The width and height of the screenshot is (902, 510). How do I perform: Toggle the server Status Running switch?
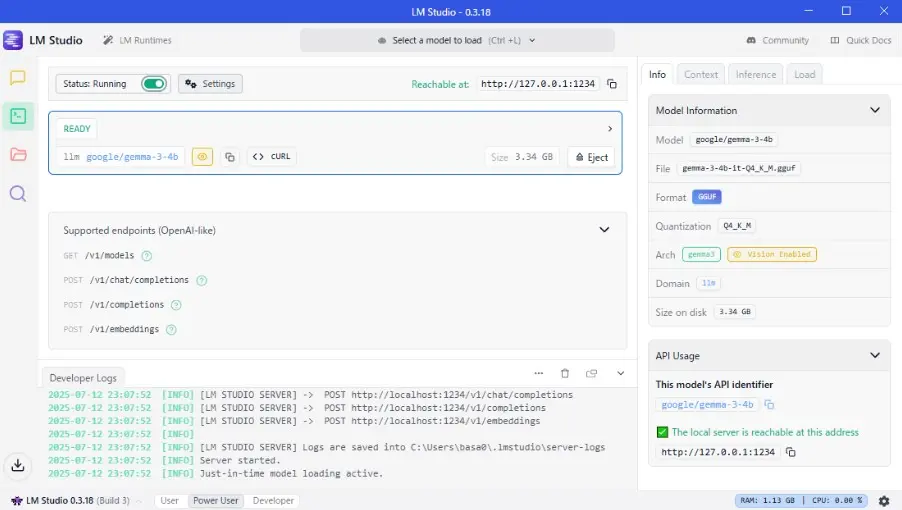(154, 84)
